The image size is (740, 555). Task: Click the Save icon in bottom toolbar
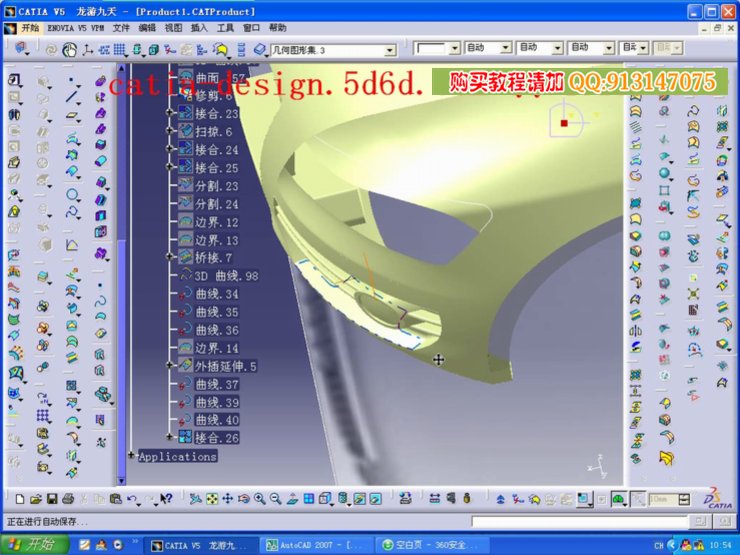(x=51, y=498)
